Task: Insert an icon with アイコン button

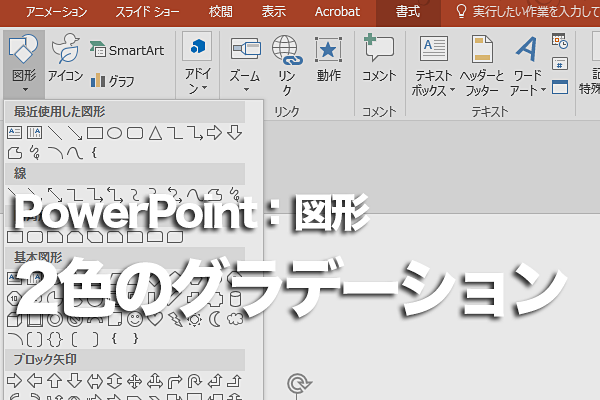Action: tap(65, 58)
